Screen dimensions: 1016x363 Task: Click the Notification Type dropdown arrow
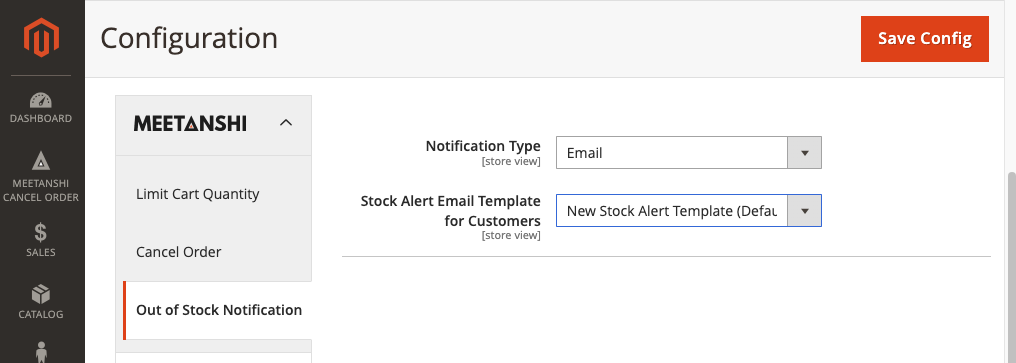point(805,153)
